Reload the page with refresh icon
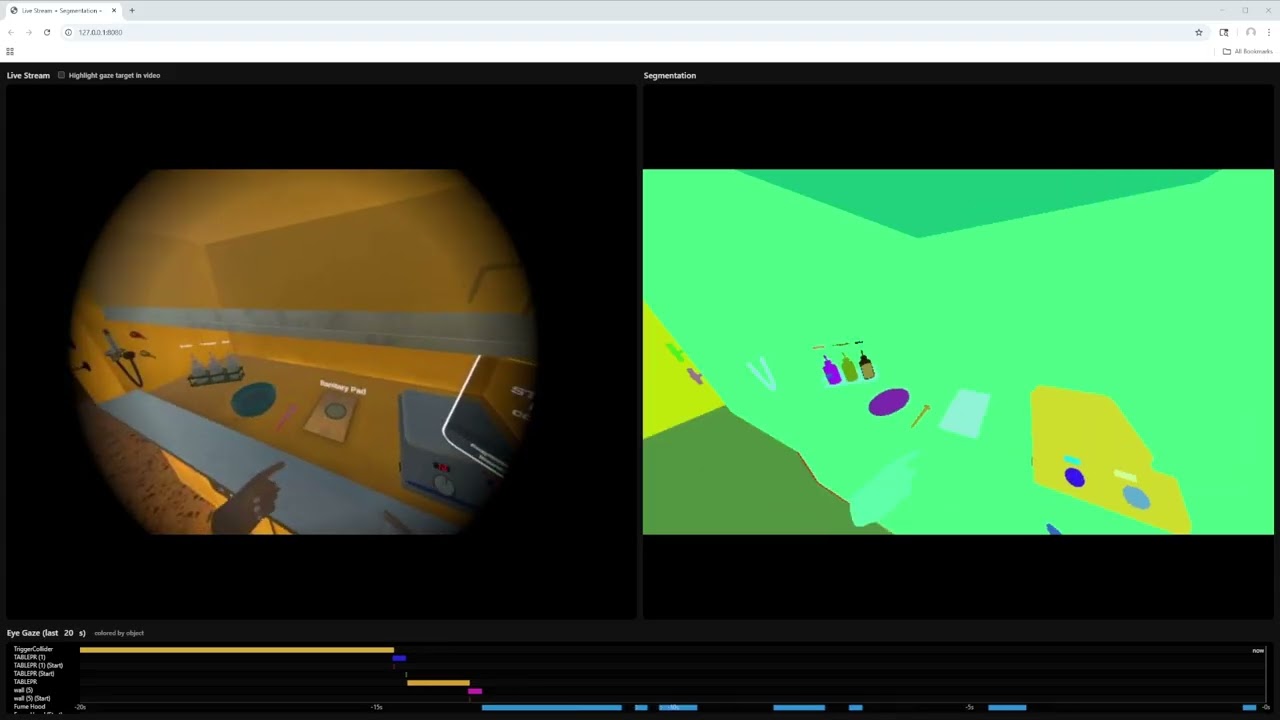This screenshot has height=720, width=1280. pos(46,32)
